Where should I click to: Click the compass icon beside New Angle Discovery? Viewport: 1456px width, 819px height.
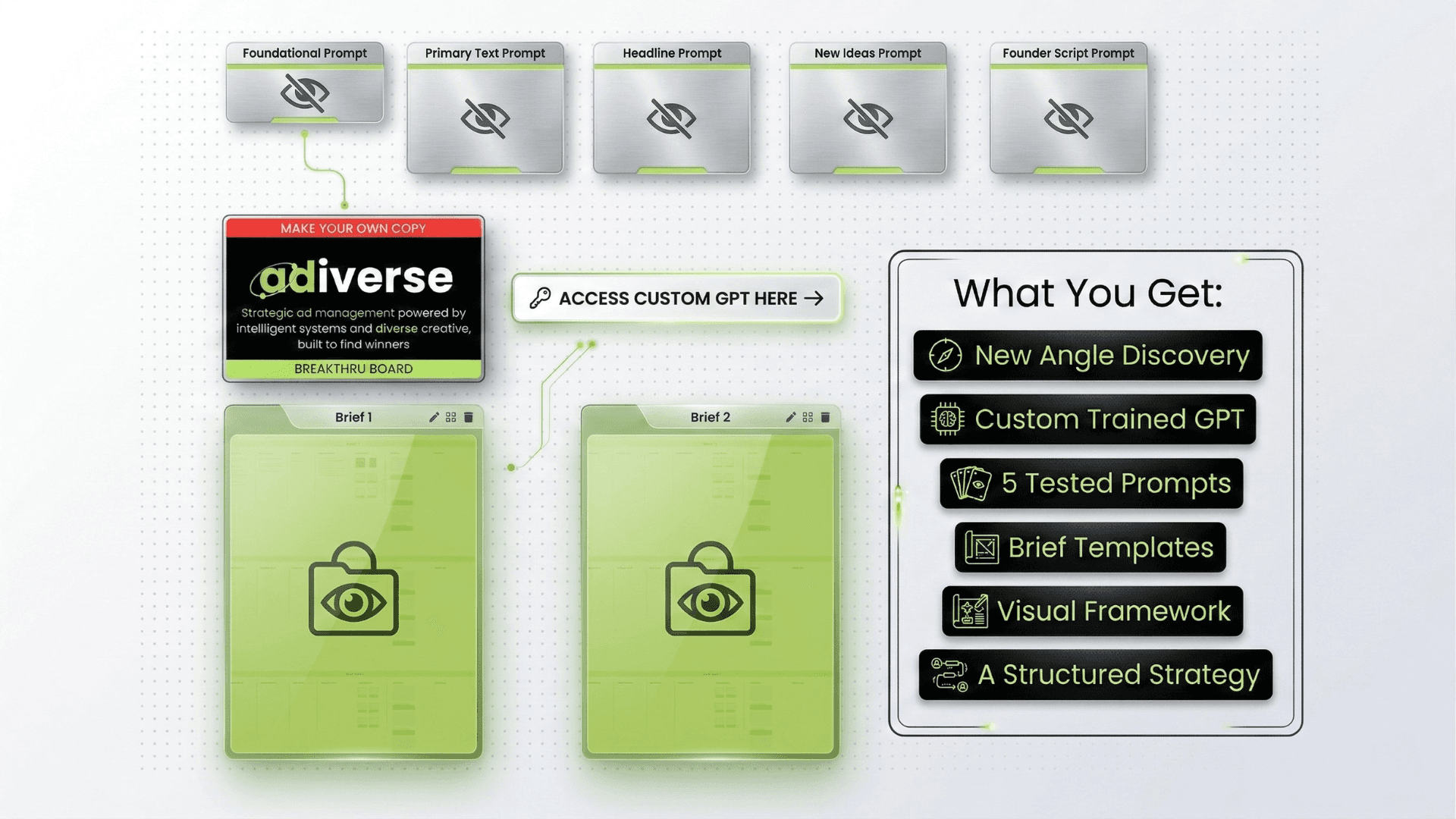tap(945, 355)
